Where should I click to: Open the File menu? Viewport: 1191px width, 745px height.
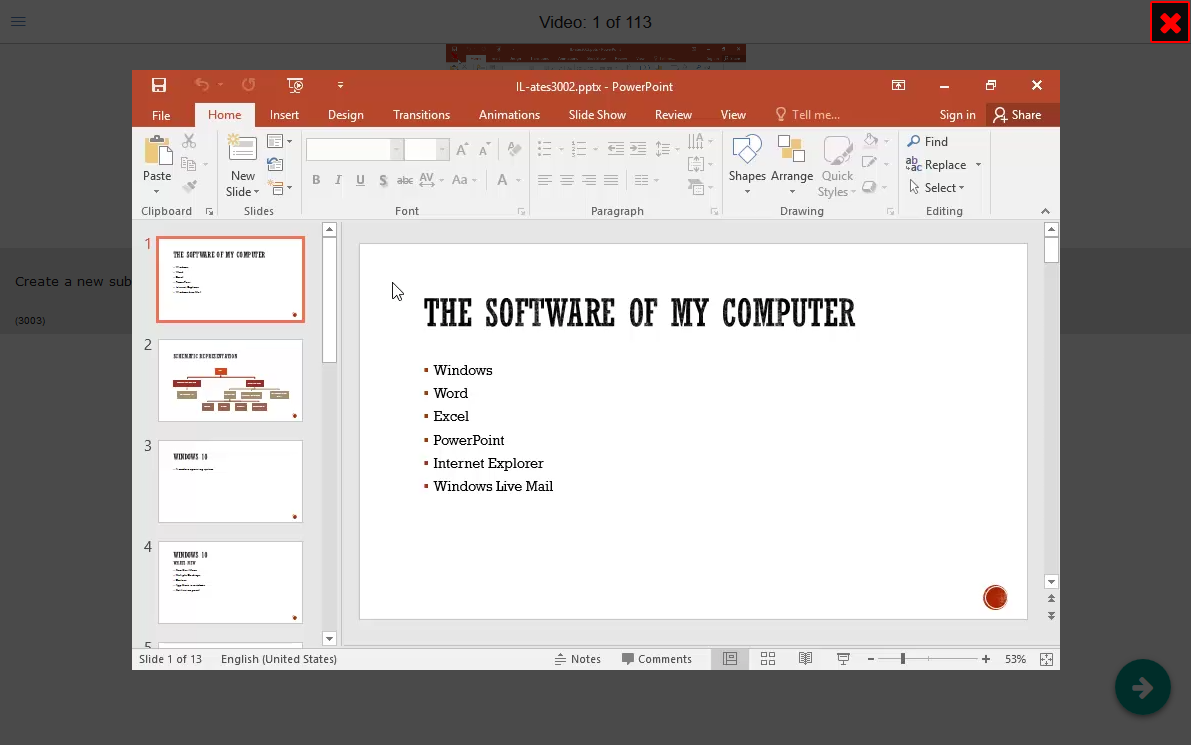click(161, 115)
